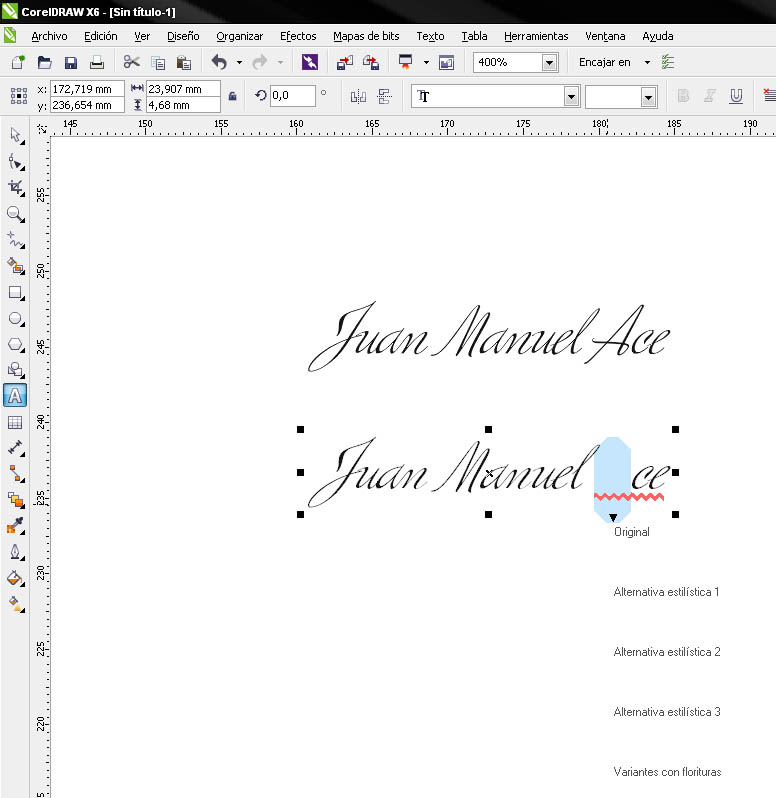Choose Variantes con florituras option
Screen dimensions: 776x798
coord(667,772)
